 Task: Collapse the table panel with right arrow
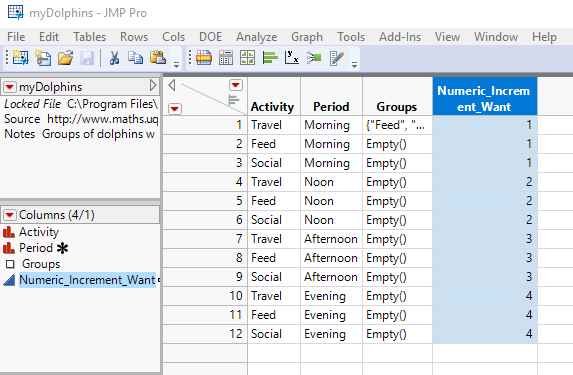pos(153,86)
